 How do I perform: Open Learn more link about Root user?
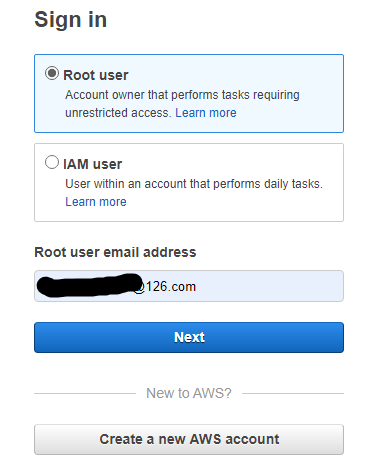(206, 113)
